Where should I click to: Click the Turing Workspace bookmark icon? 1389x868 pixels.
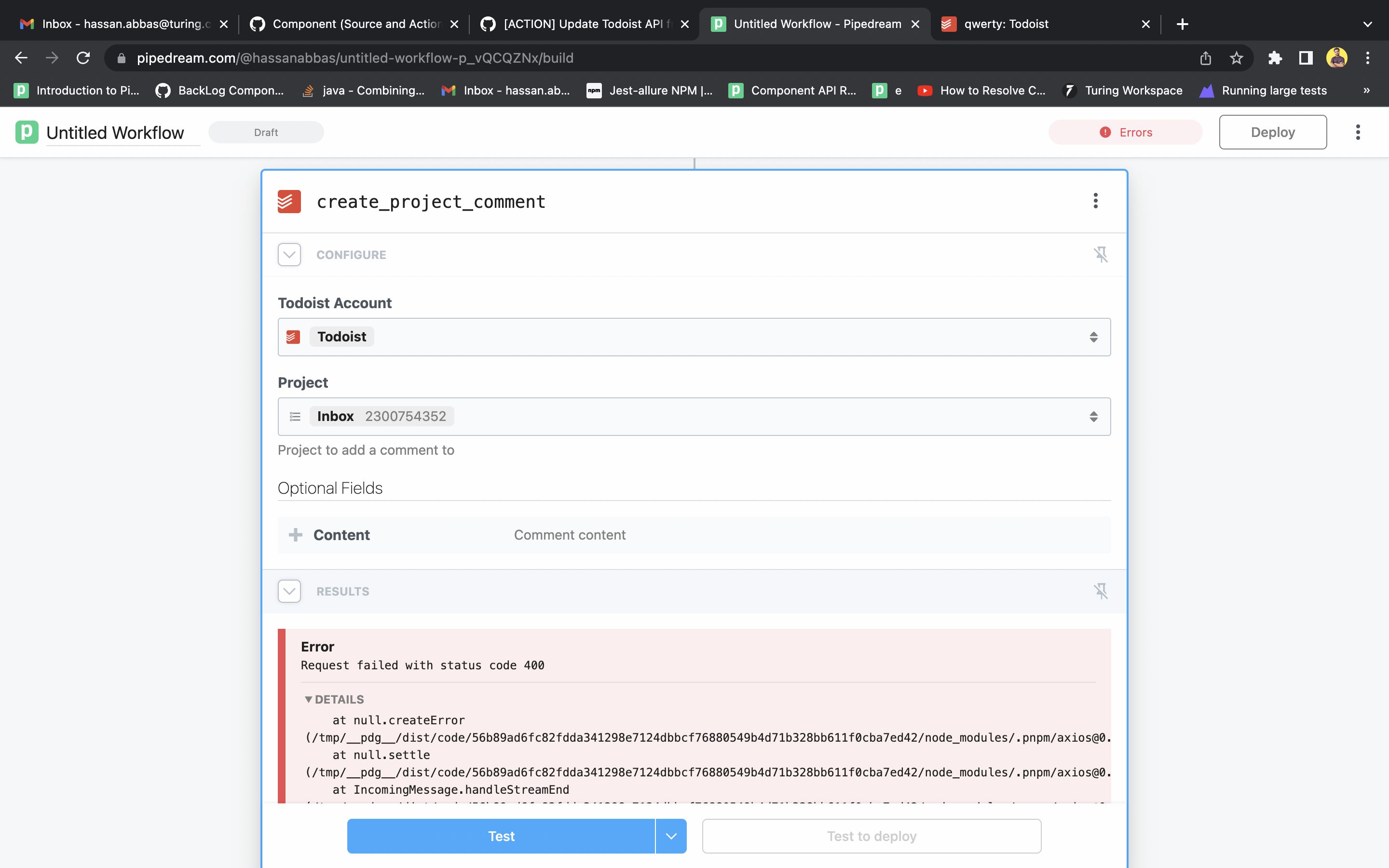click(1070, 90)
